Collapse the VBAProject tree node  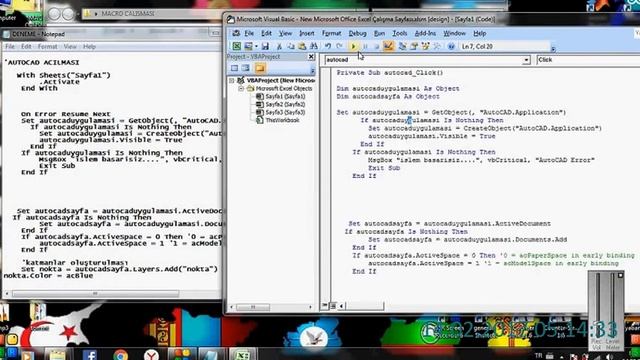pos(232,80)
